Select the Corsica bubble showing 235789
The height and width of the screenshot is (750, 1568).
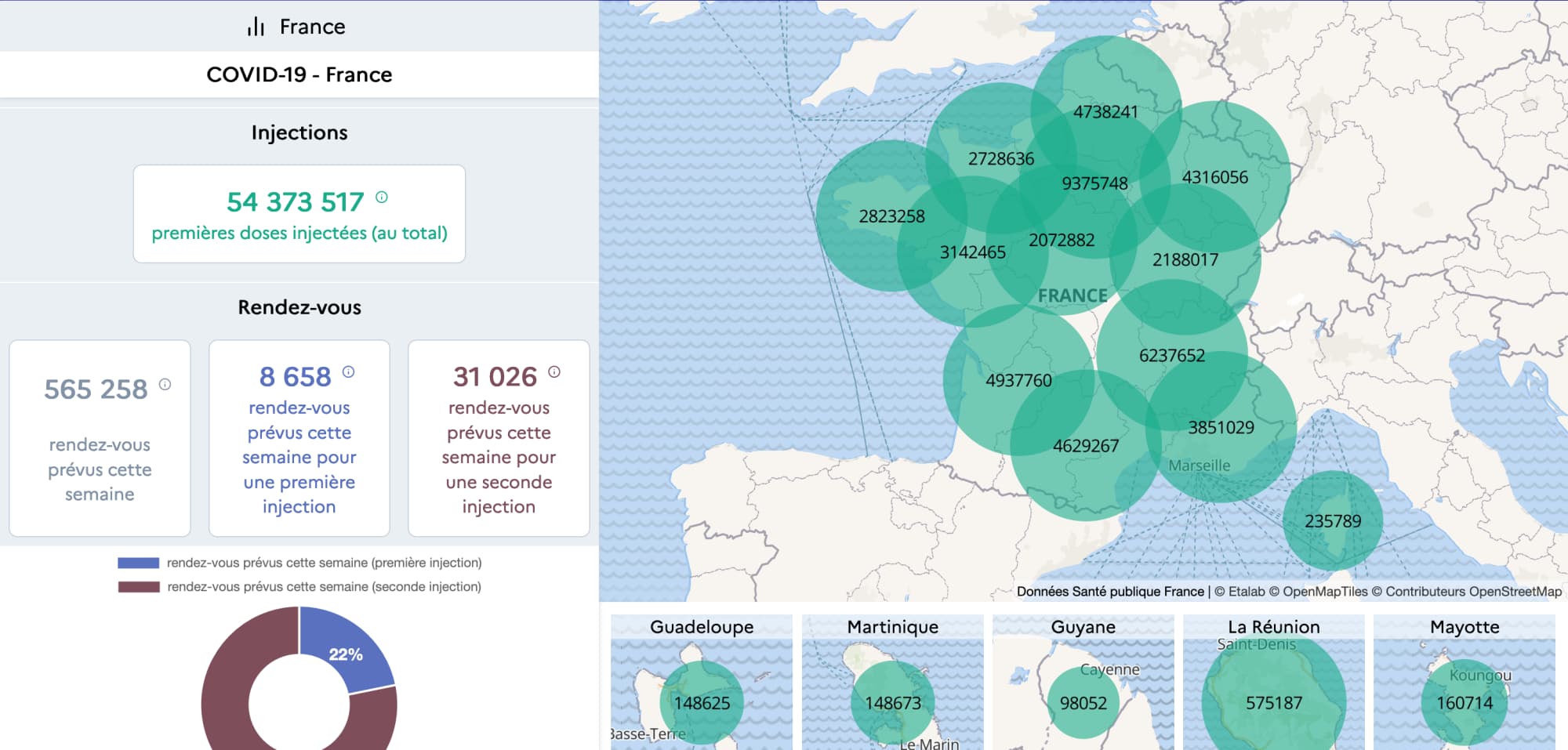(1332, 521)
